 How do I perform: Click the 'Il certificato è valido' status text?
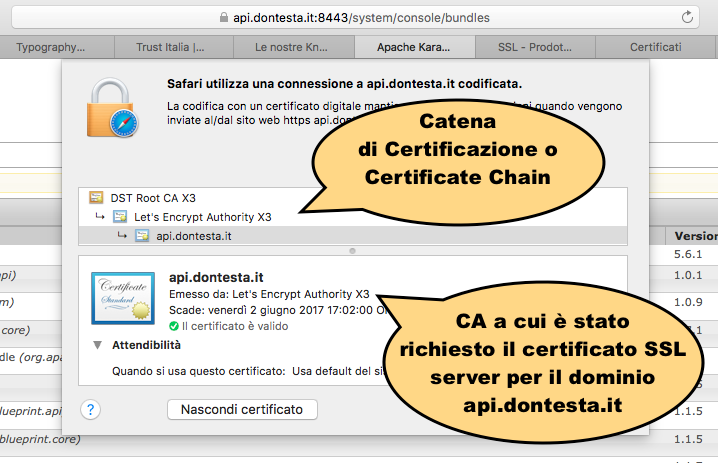235,326
